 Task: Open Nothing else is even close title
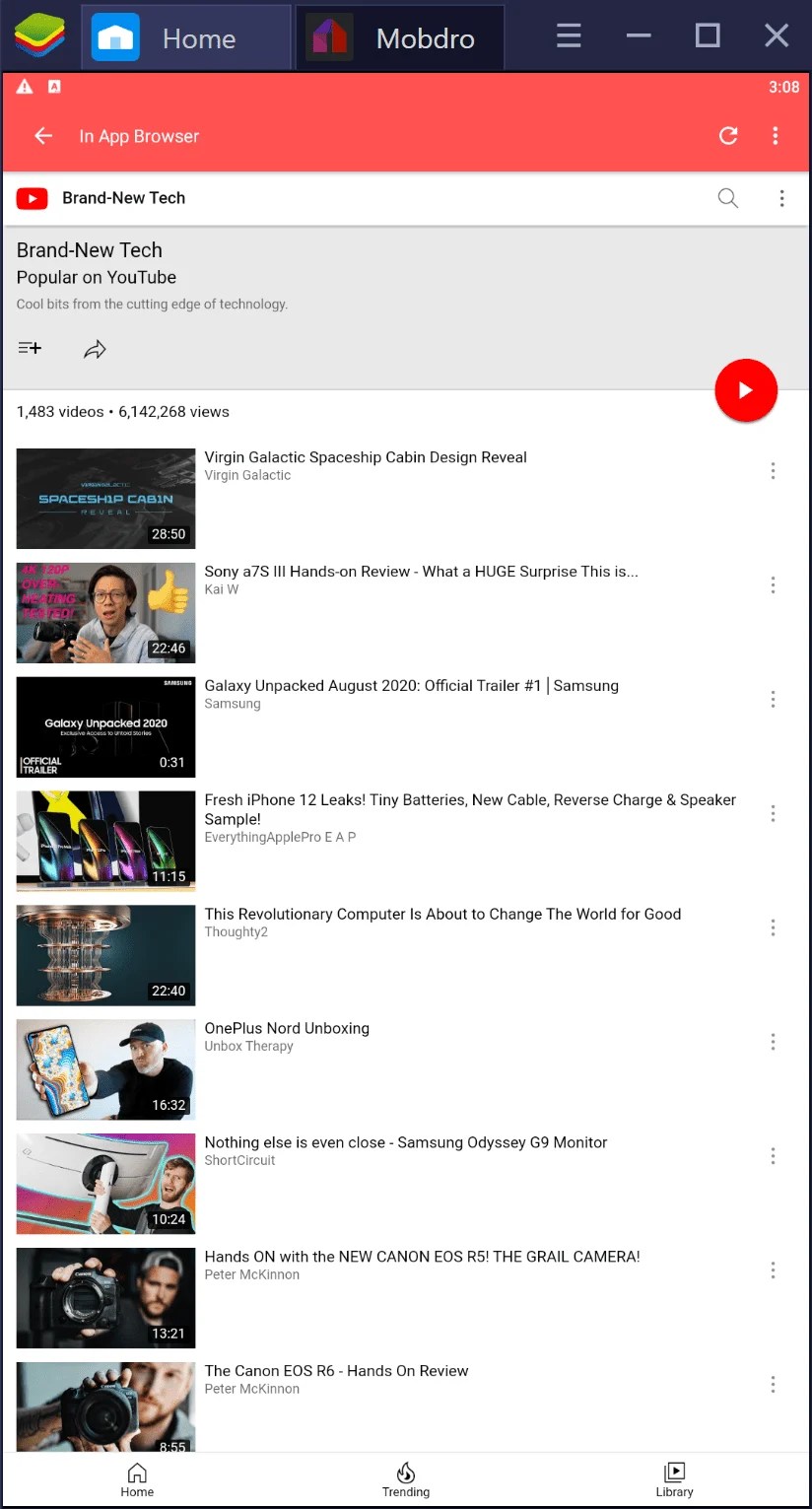[405, 1142]
